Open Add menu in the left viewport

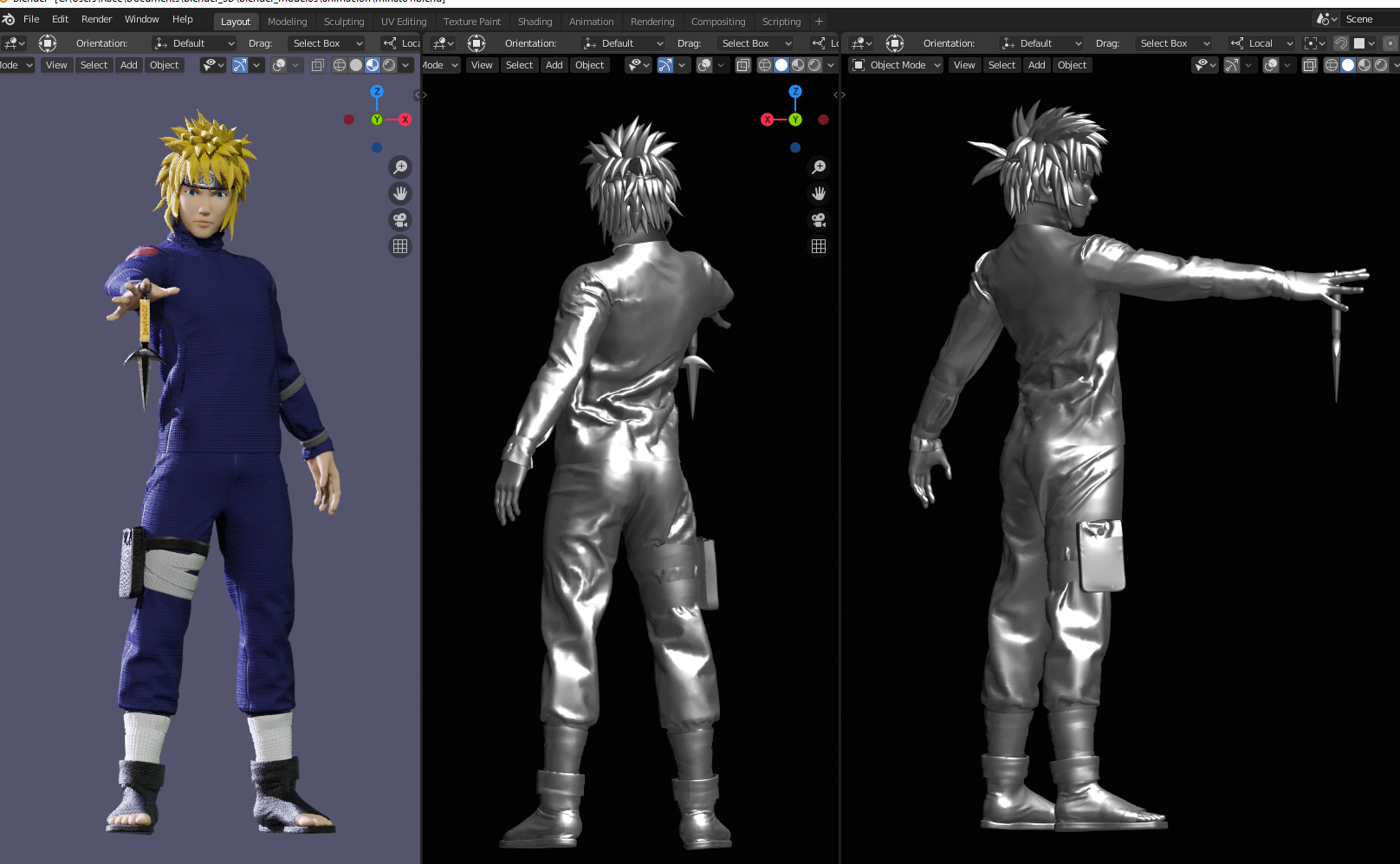click(129, 65)
